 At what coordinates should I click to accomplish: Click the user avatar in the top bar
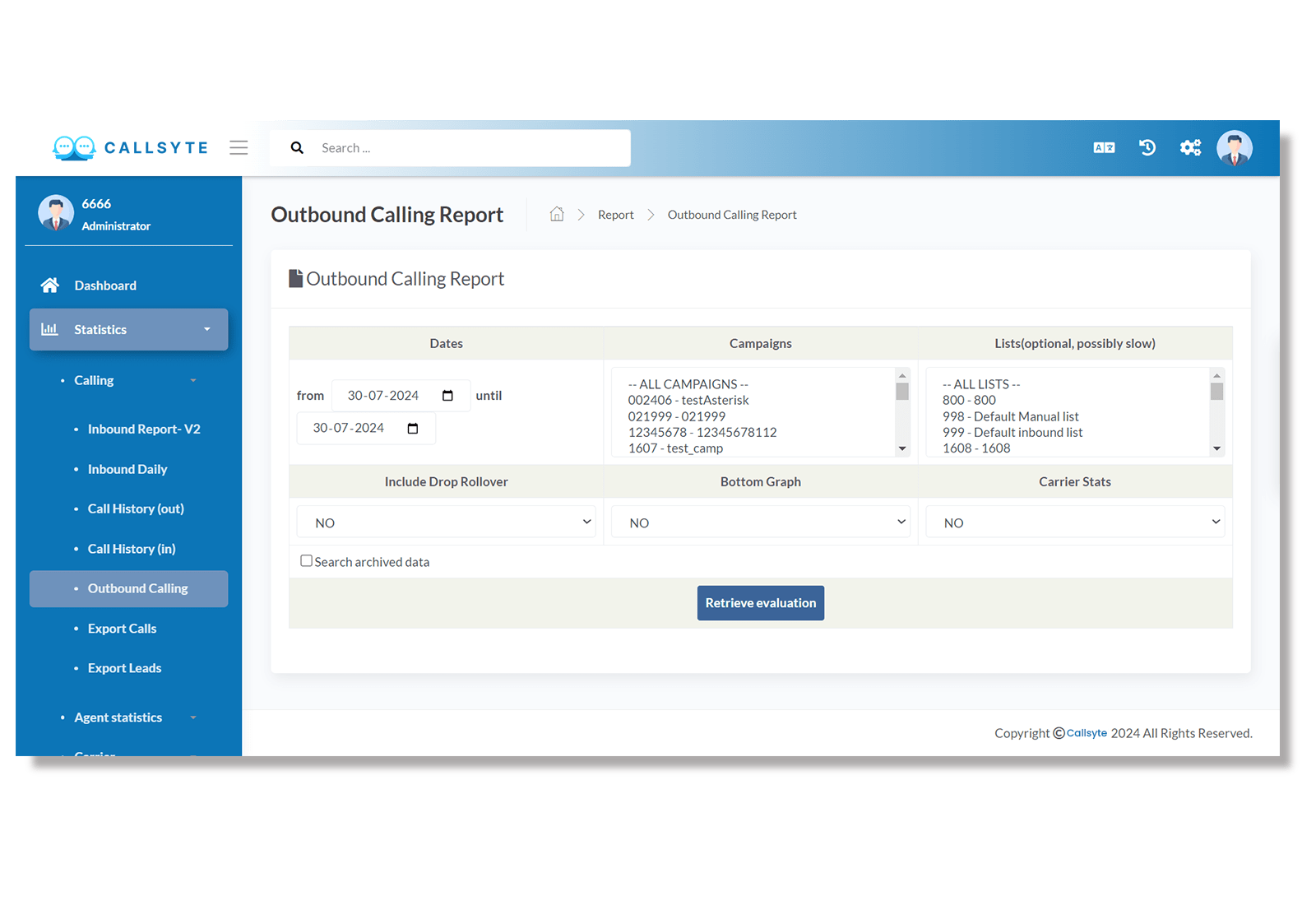coord(1235,148)
